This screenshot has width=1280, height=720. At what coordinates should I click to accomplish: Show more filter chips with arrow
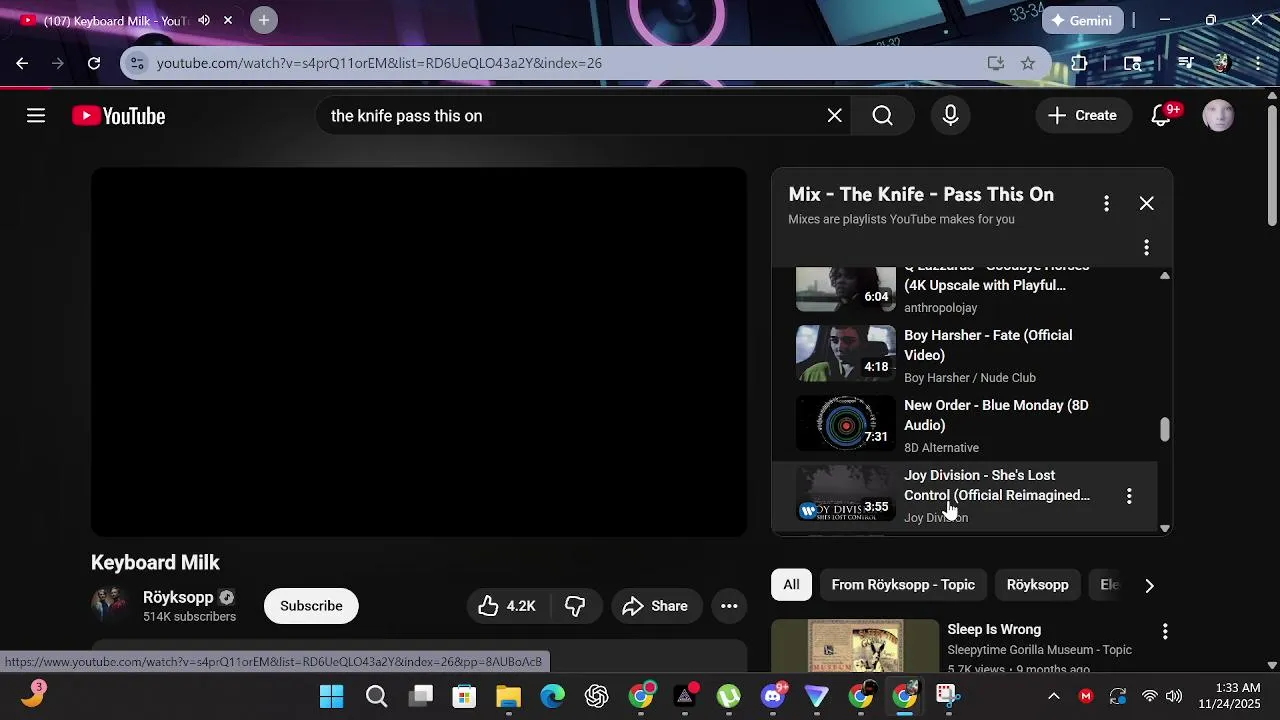tap(1149, 586)
